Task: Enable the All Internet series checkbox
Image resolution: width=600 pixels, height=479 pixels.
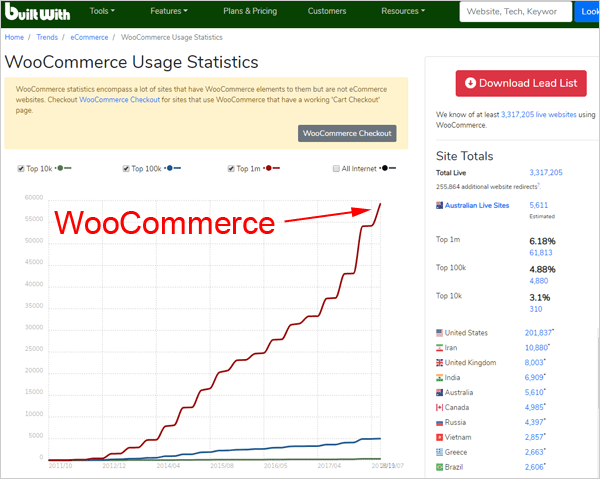Action: click(x=336, y=169)
